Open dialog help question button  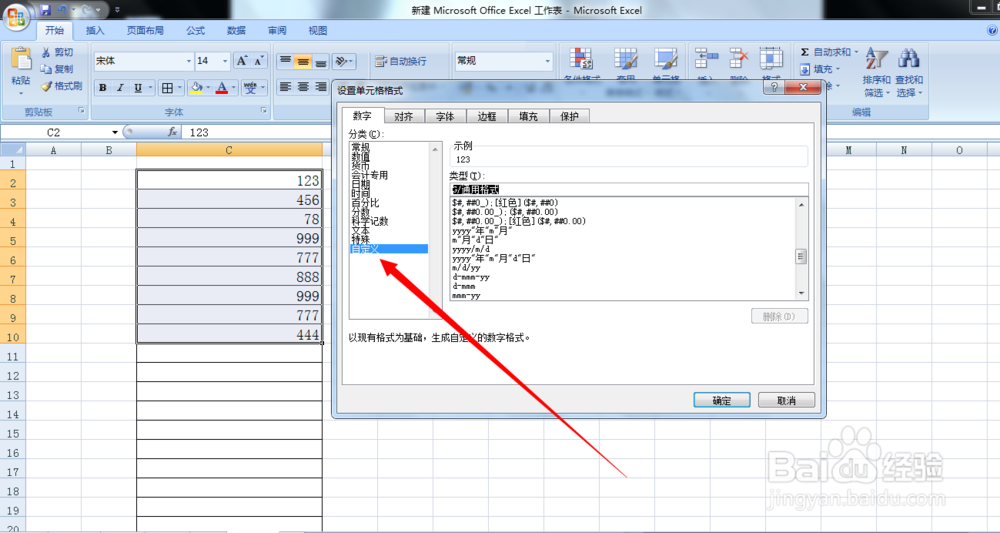772,87
